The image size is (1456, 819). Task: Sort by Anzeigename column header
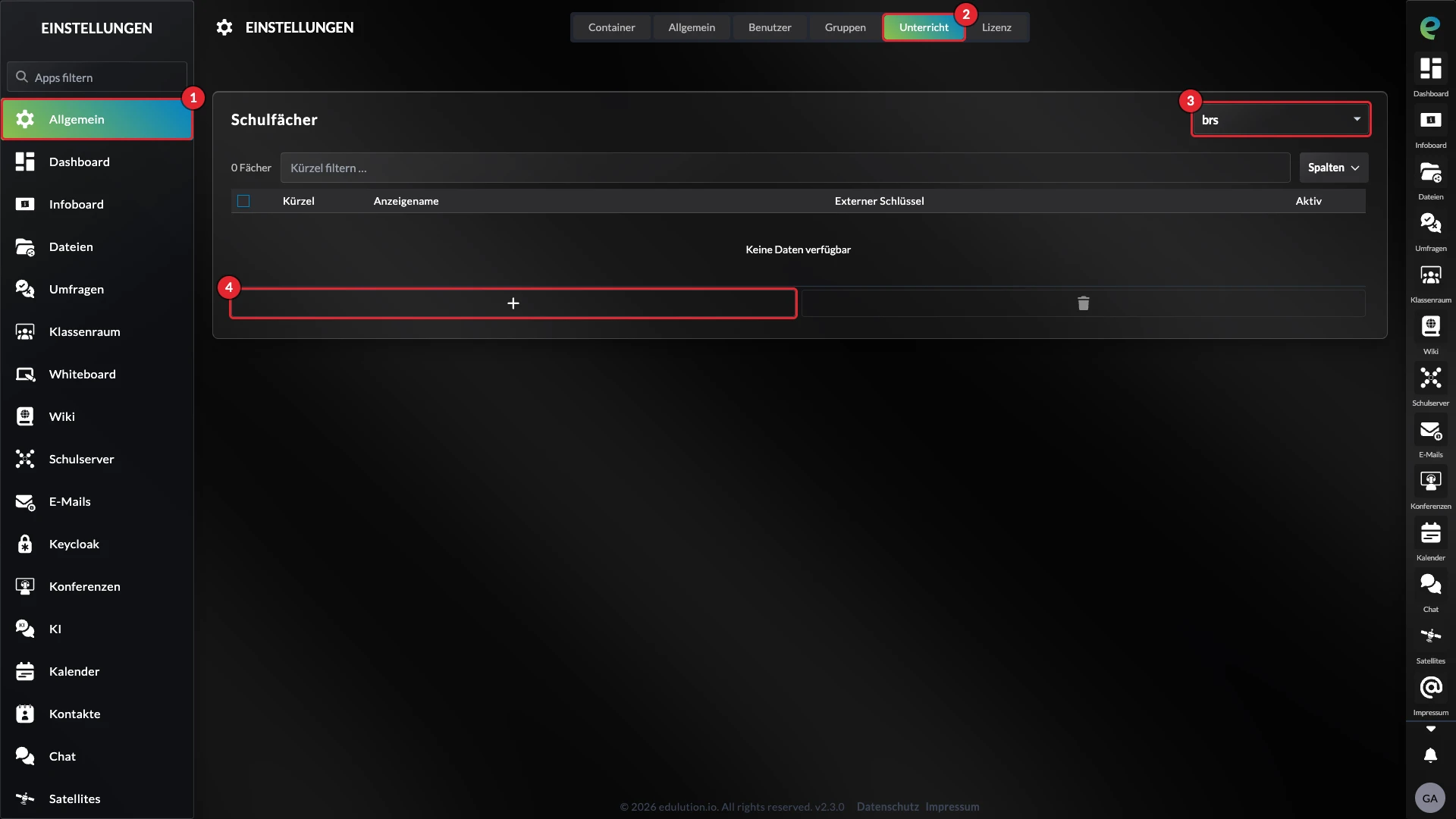point(406,201)
